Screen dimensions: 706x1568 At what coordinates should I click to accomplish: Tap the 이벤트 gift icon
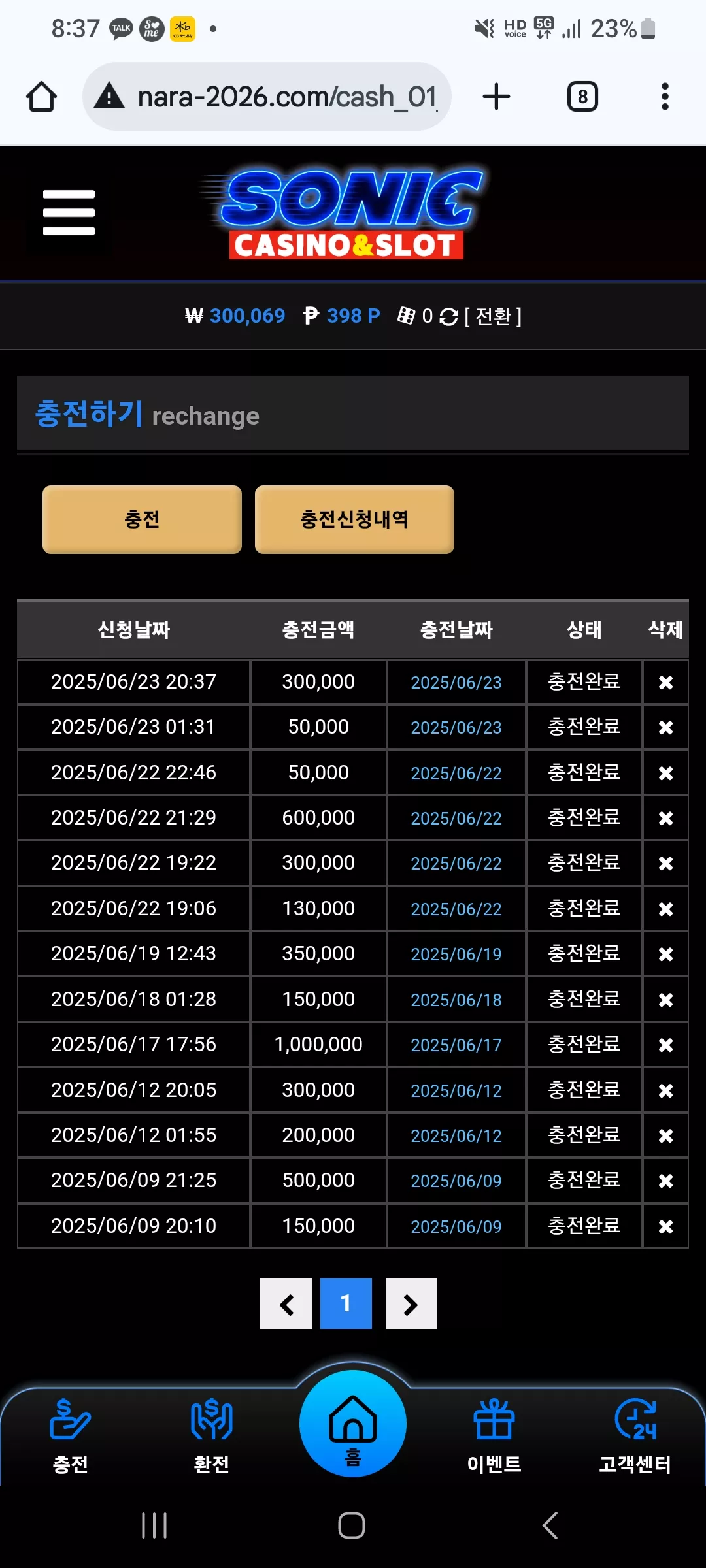494,1420
